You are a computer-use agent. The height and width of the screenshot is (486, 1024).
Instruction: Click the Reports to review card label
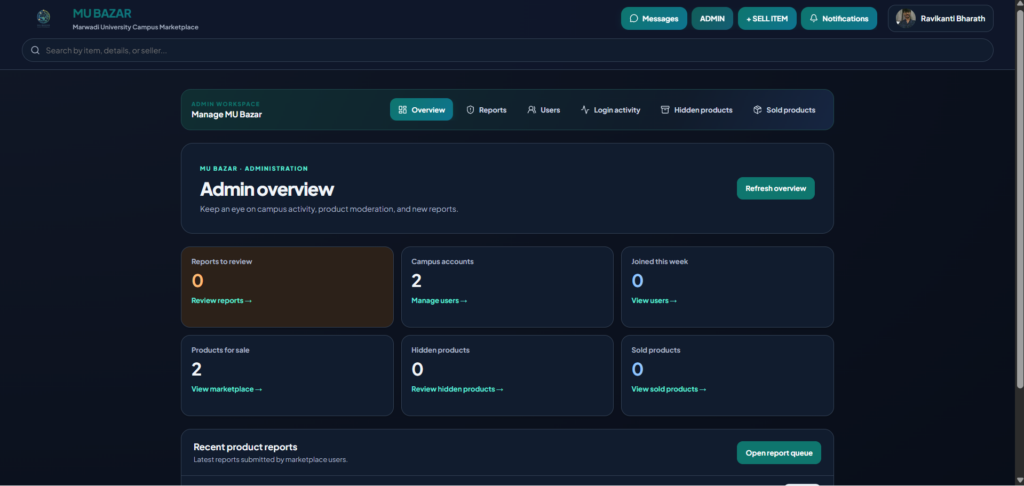pos(221,261)
